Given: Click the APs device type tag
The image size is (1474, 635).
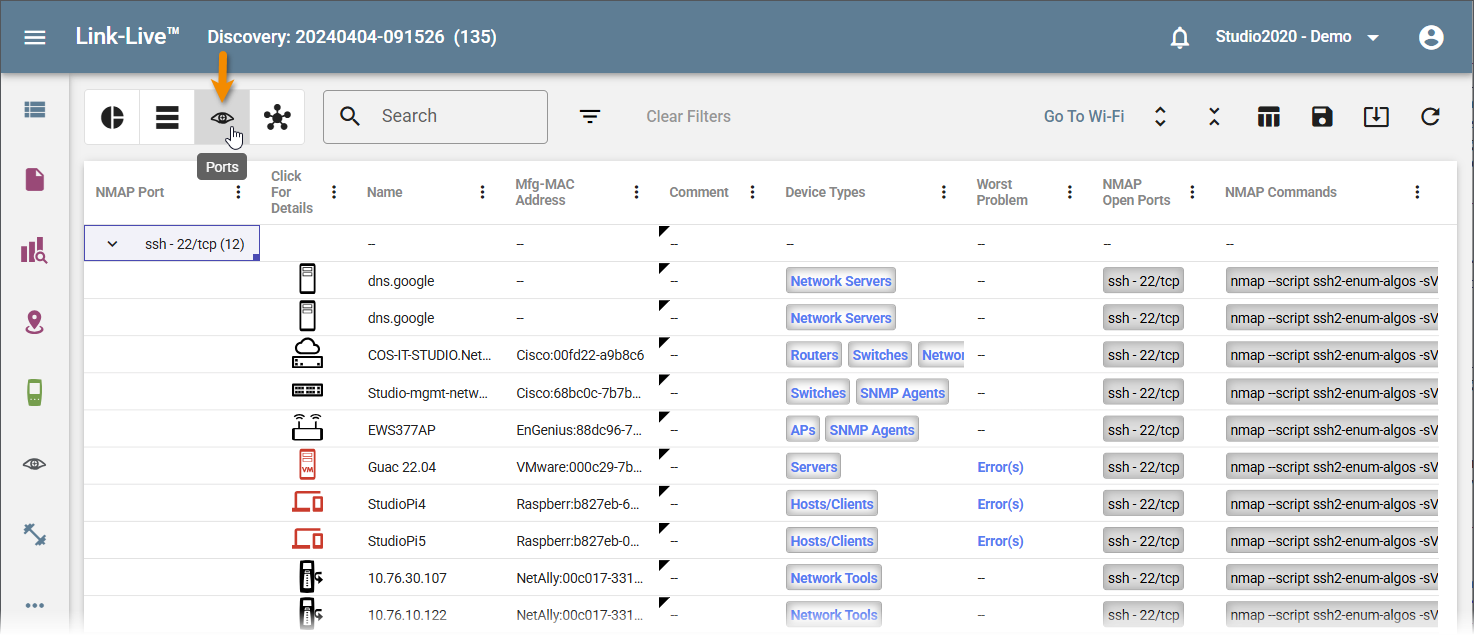Looking at the screenshot, I should (804, 430).
